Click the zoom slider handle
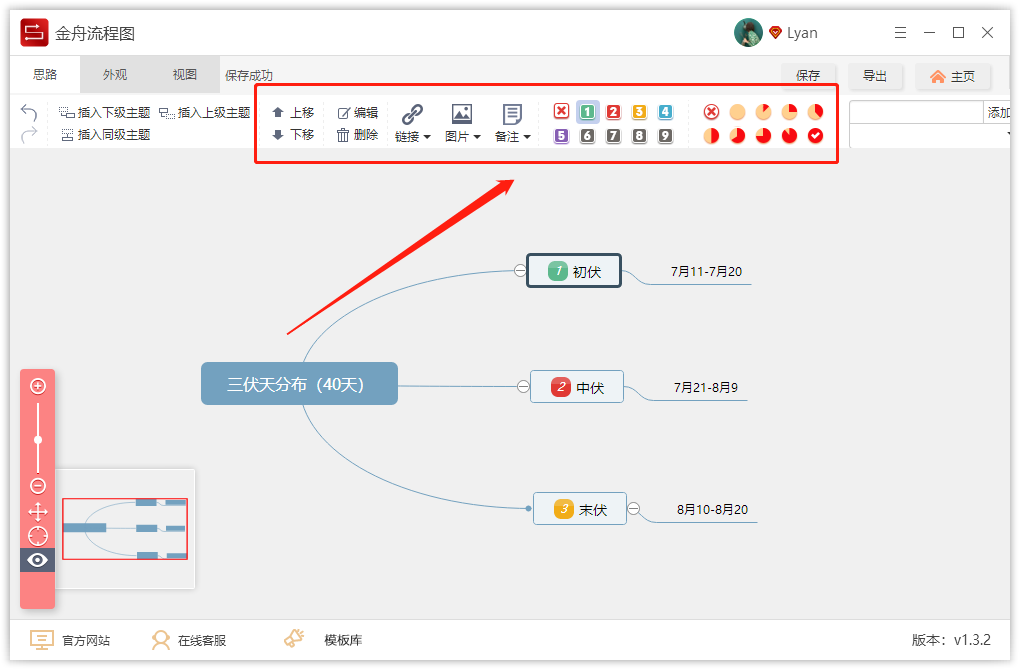The width and height of the screenshot is (1020, 670). (x=38, y=440)
